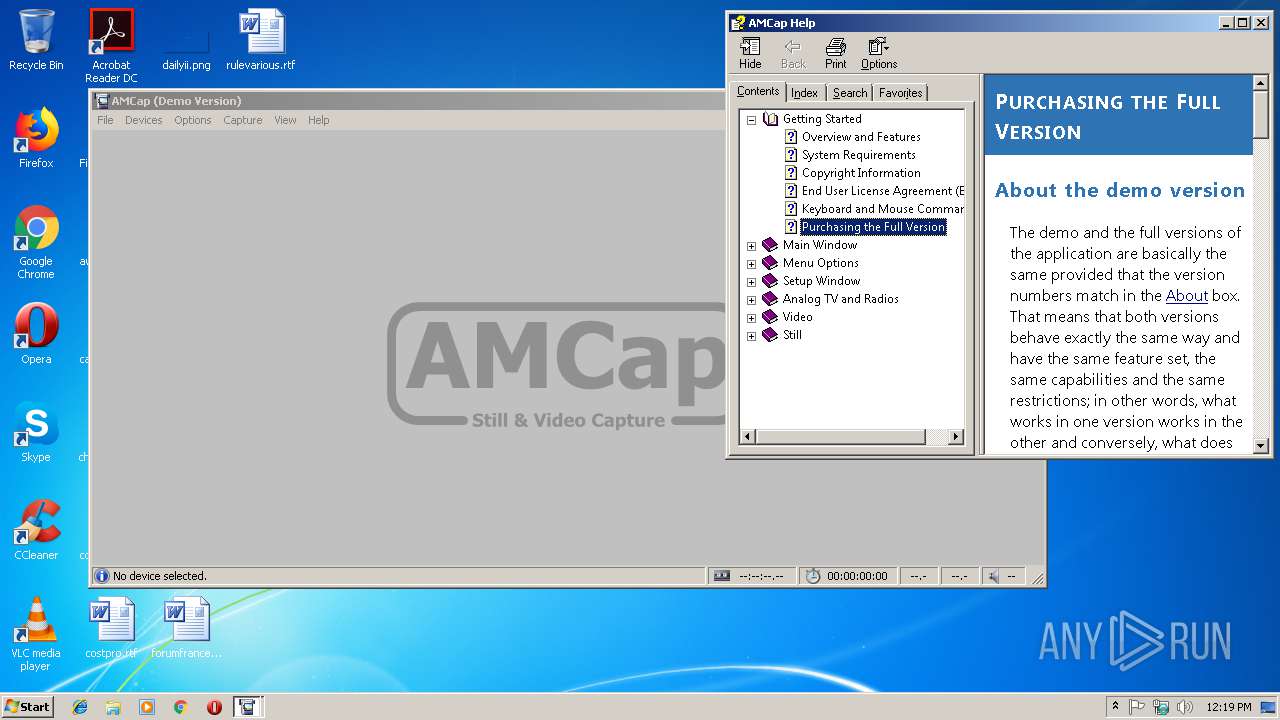Screen dimensions: 1280x720
Task: Click the Video book icon
Action: coord(770,317)
